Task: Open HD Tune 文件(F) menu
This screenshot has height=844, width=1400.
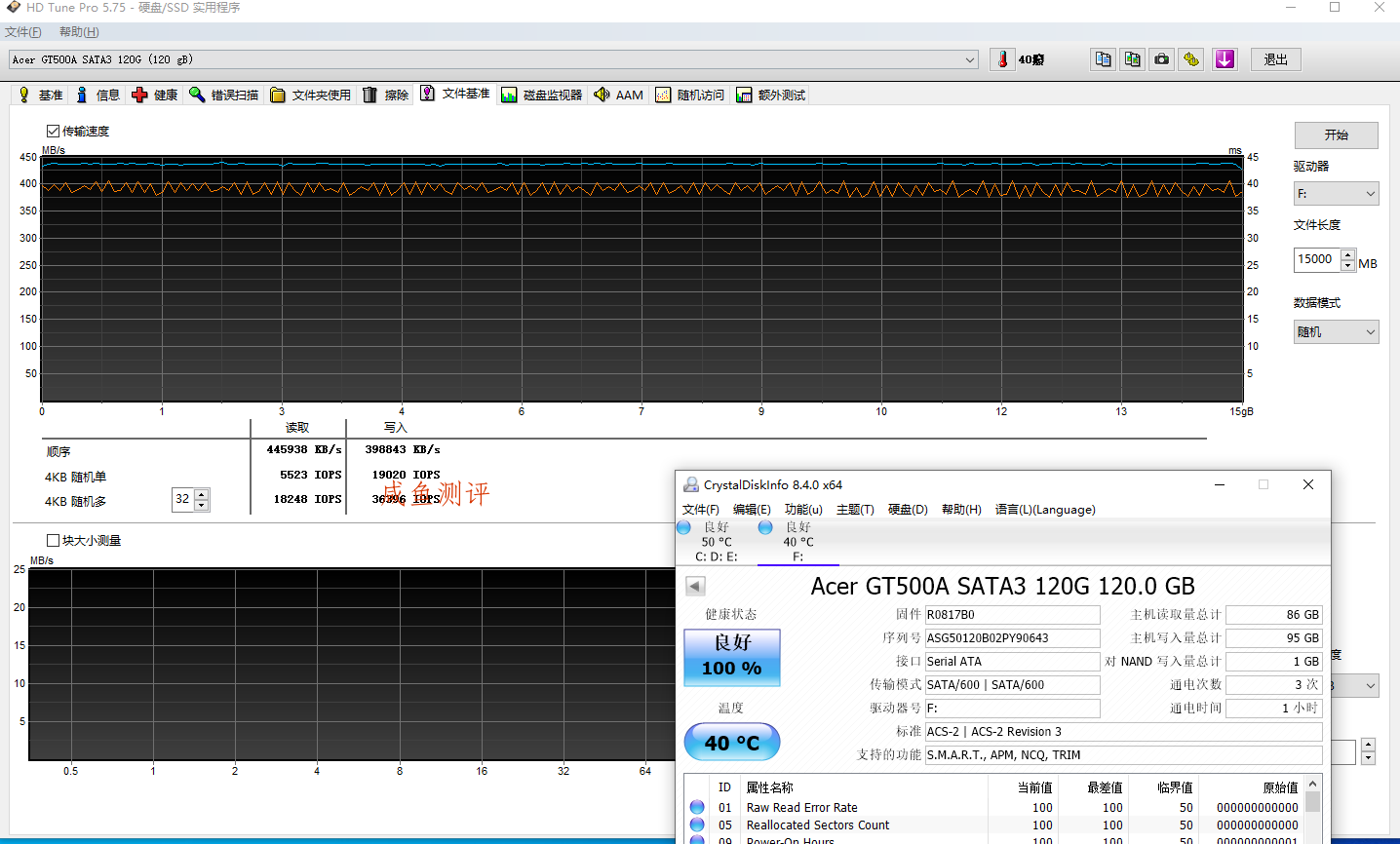Action: [22, 32]
